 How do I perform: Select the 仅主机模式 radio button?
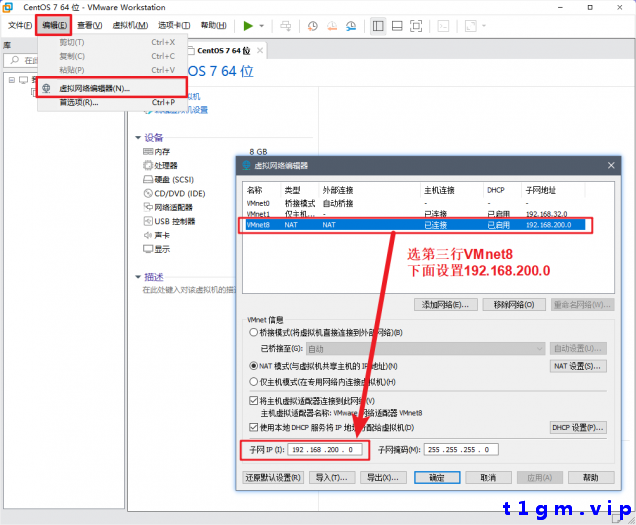coord(254,381)
